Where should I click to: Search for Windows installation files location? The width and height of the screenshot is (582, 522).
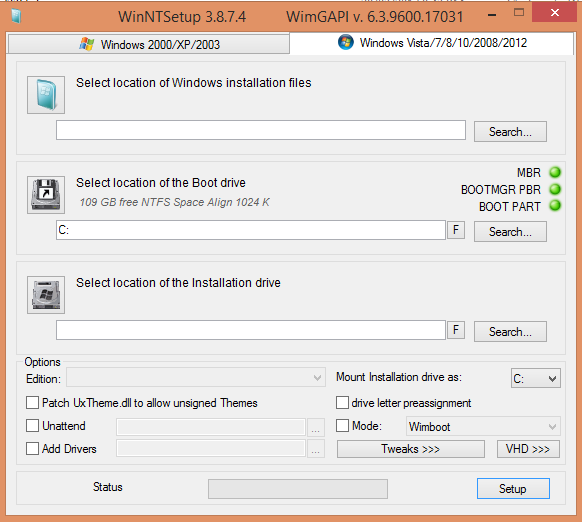pos(510,131)
